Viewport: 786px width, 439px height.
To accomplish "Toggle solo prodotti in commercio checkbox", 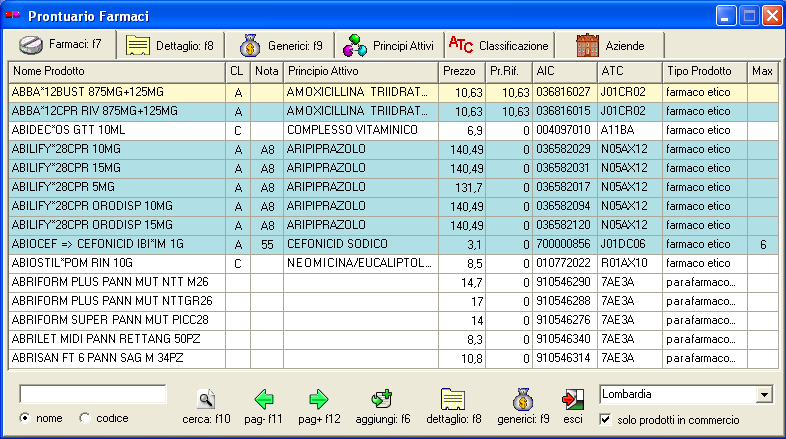I will click(x=604, y=418).
